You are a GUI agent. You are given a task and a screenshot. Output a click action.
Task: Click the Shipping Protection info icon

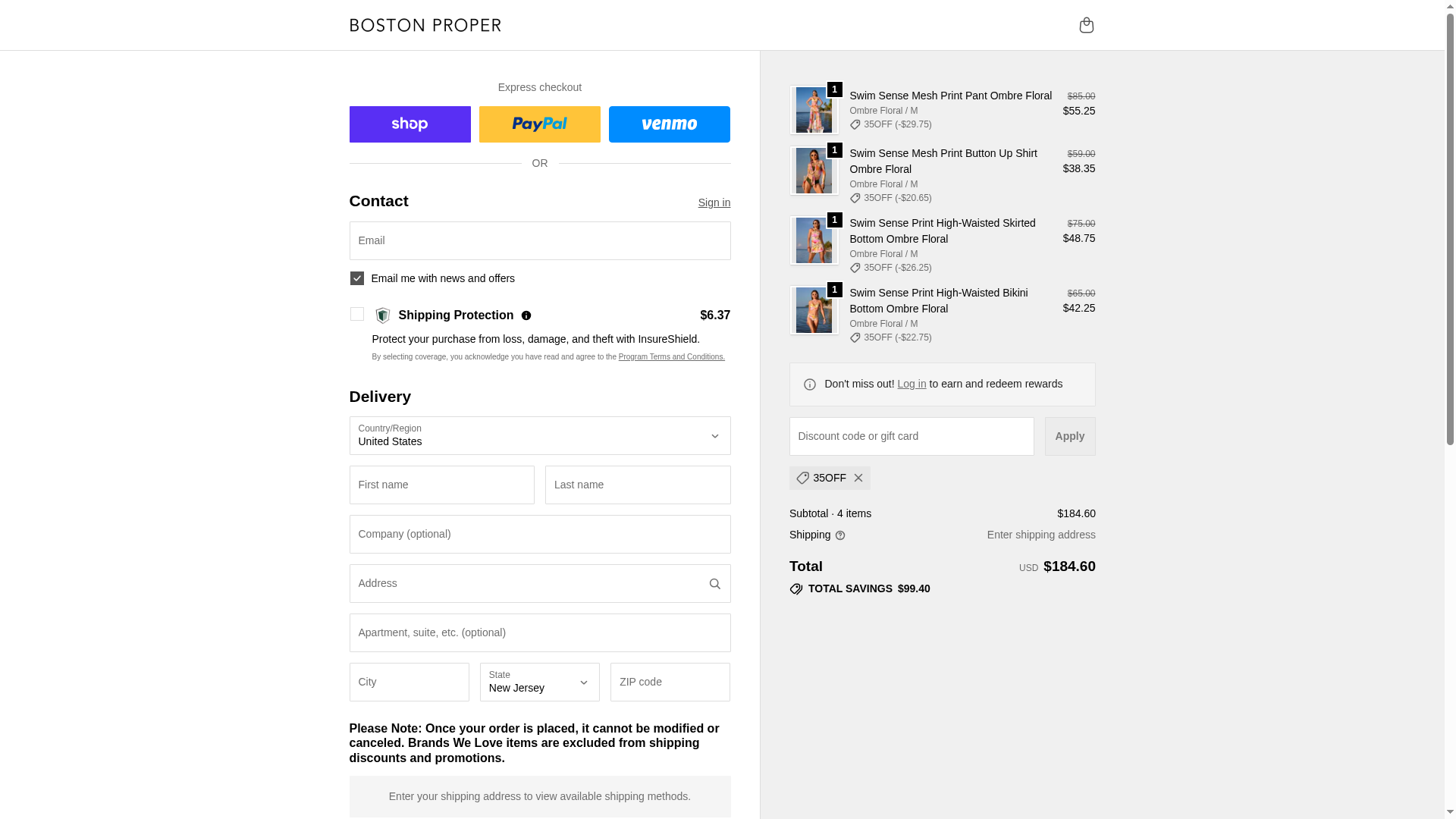[526, 315]
